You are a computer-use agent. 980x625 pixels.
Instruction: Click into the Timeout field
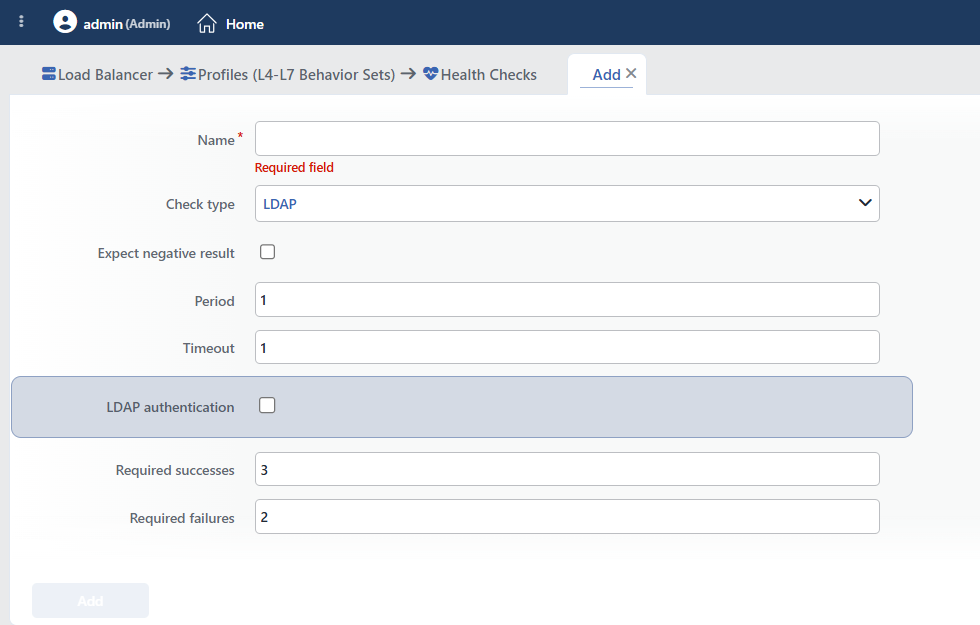coord(567,347)
